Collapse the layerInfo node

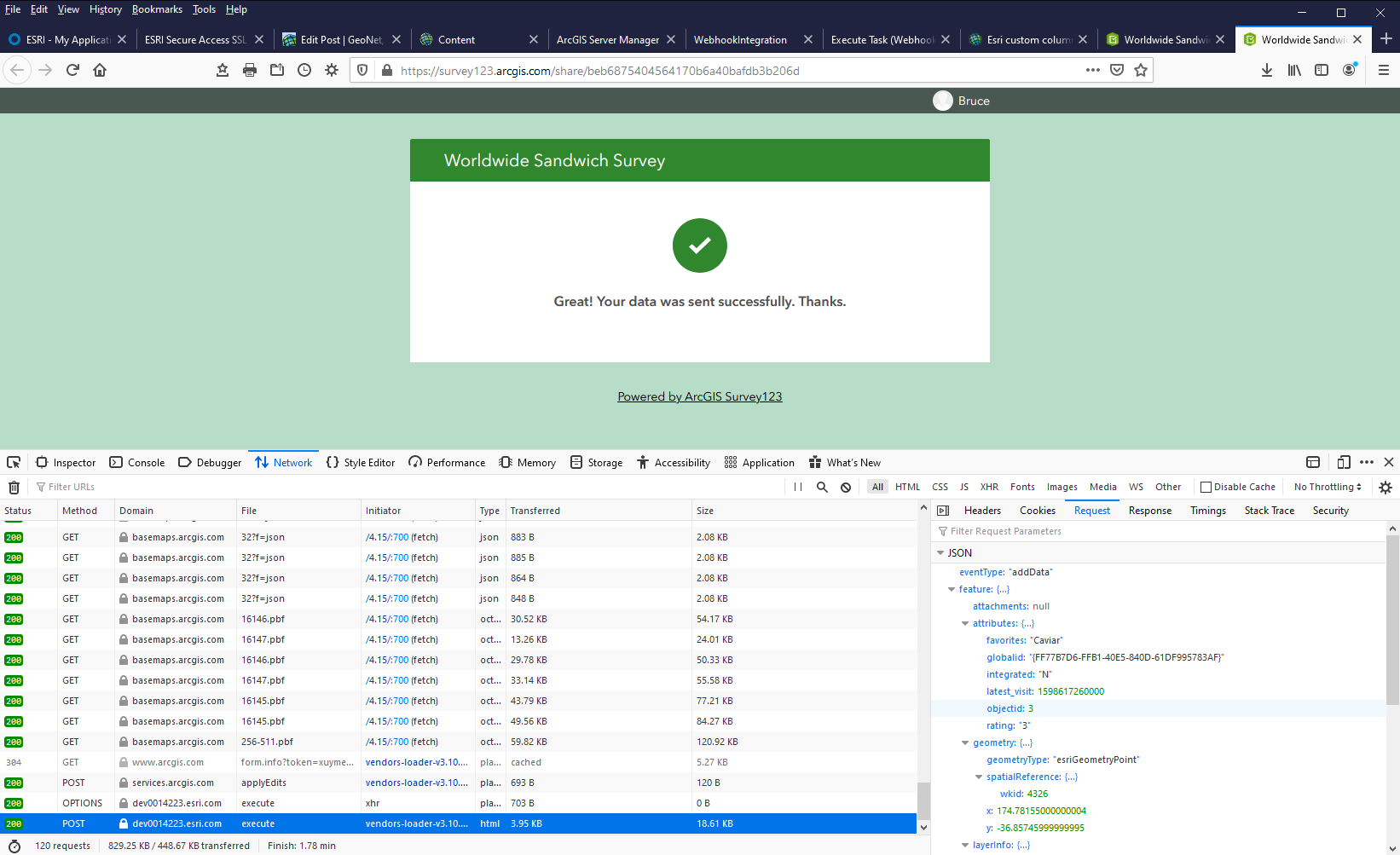click(965, 845)
